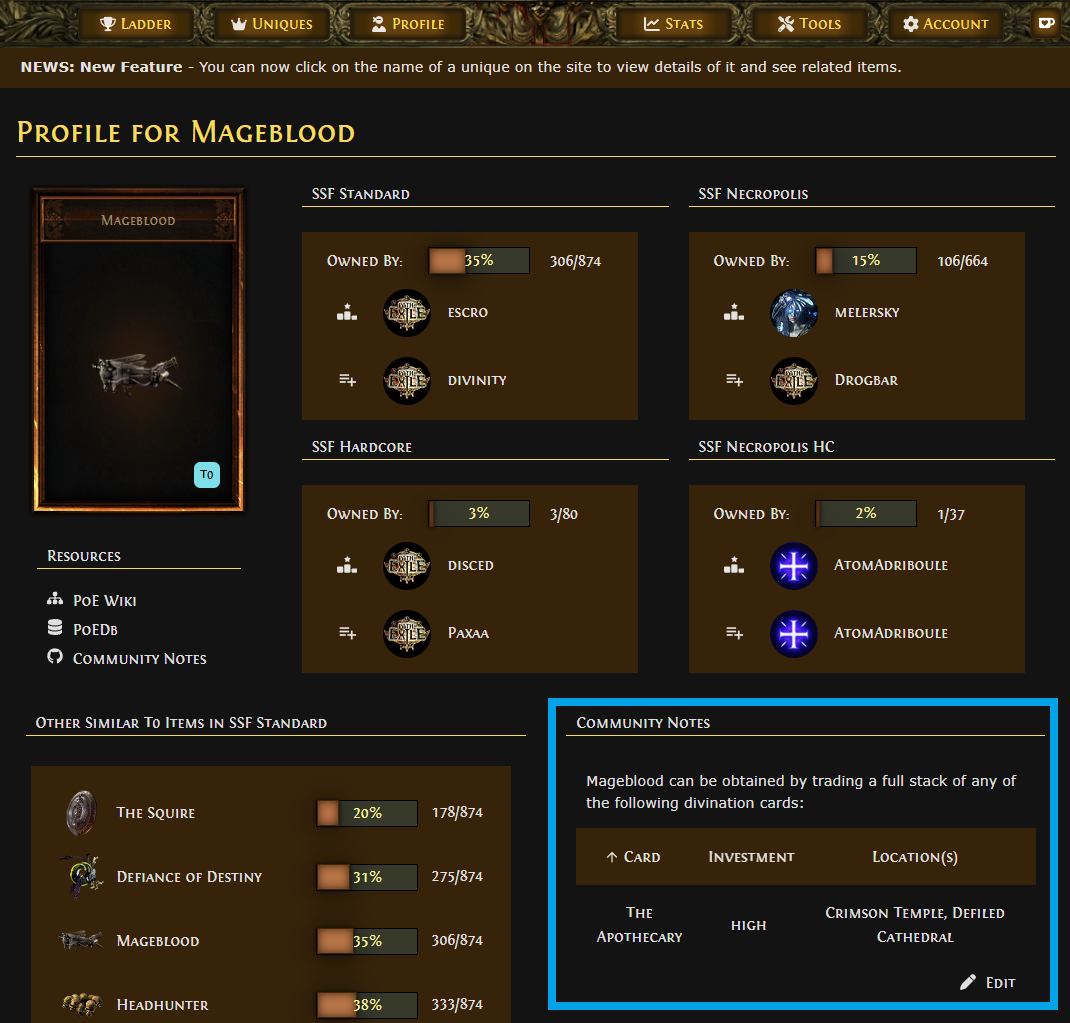Click the Headhunter belt icon
Image resolution: width=1070 pixels, height=1023 pixels.
pyautogui.click(x=82, y=1004)
